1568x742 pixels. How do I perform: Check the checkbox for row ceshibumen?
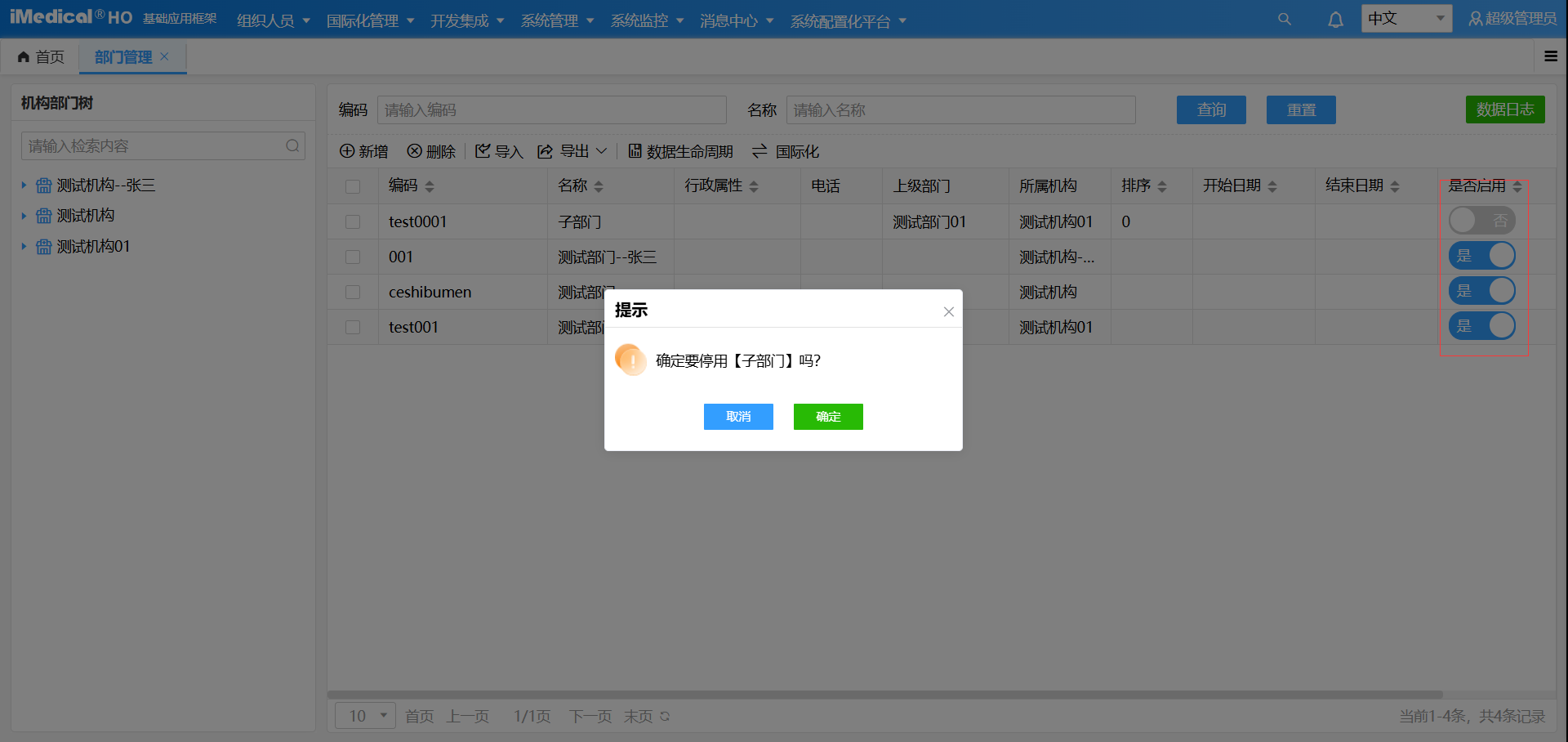tap(353, 292)
